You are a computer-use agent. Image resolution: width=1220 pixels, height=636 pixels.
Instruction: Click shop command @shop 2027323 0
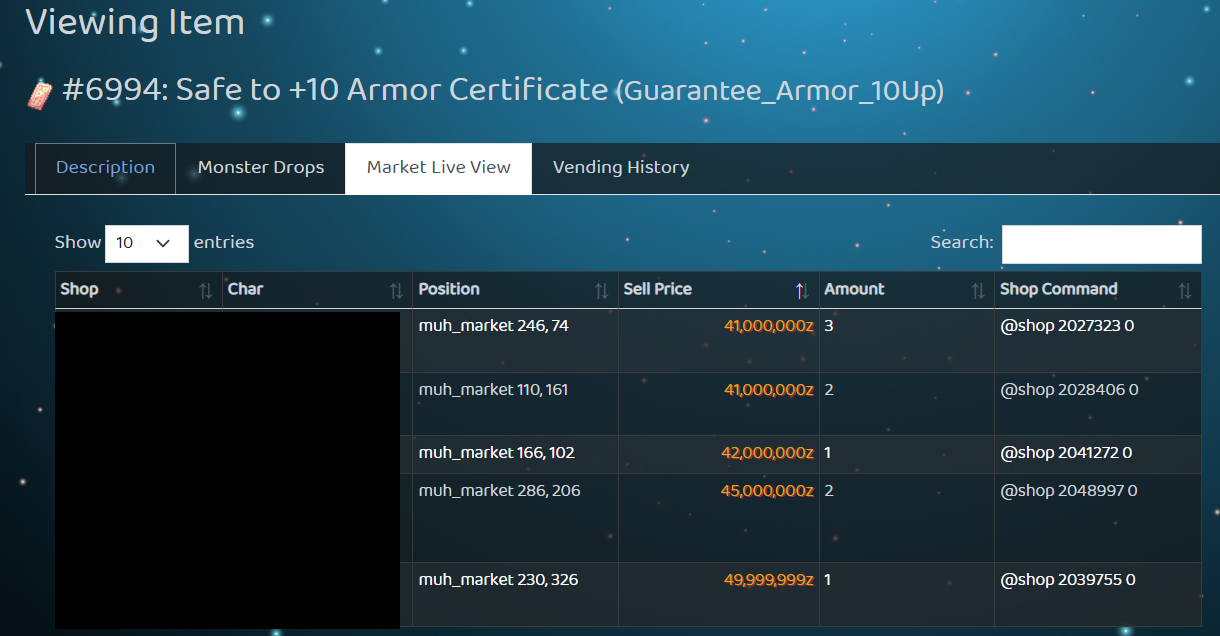click(1066, 326)
